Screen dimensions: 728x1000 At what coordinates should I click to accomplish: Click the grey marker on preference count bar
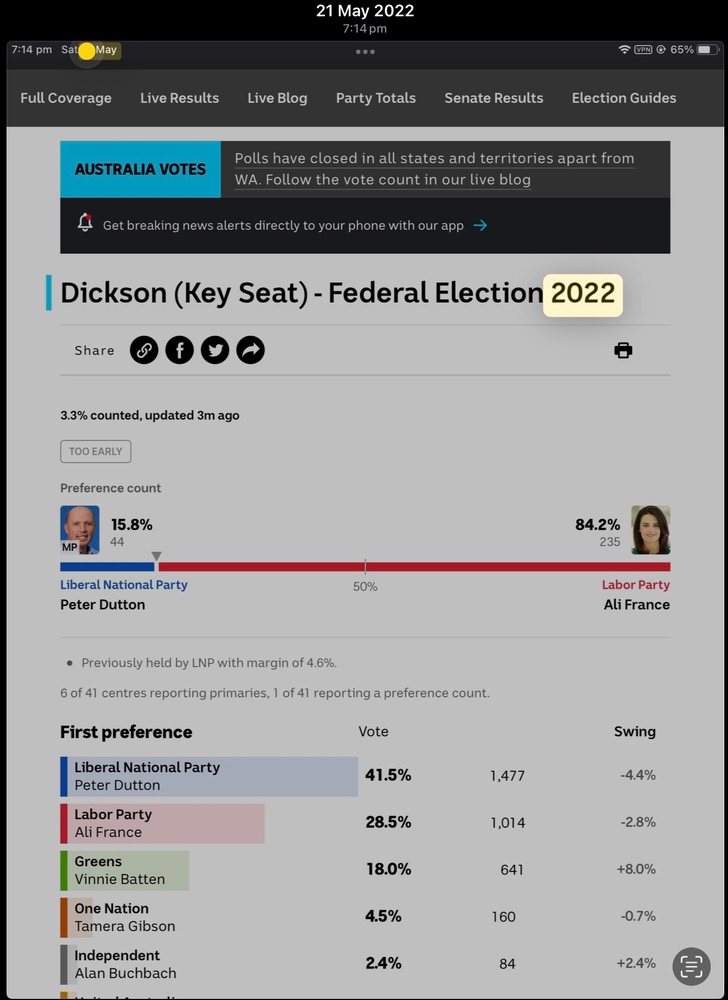pyautogui.click(x=157, y=556)
